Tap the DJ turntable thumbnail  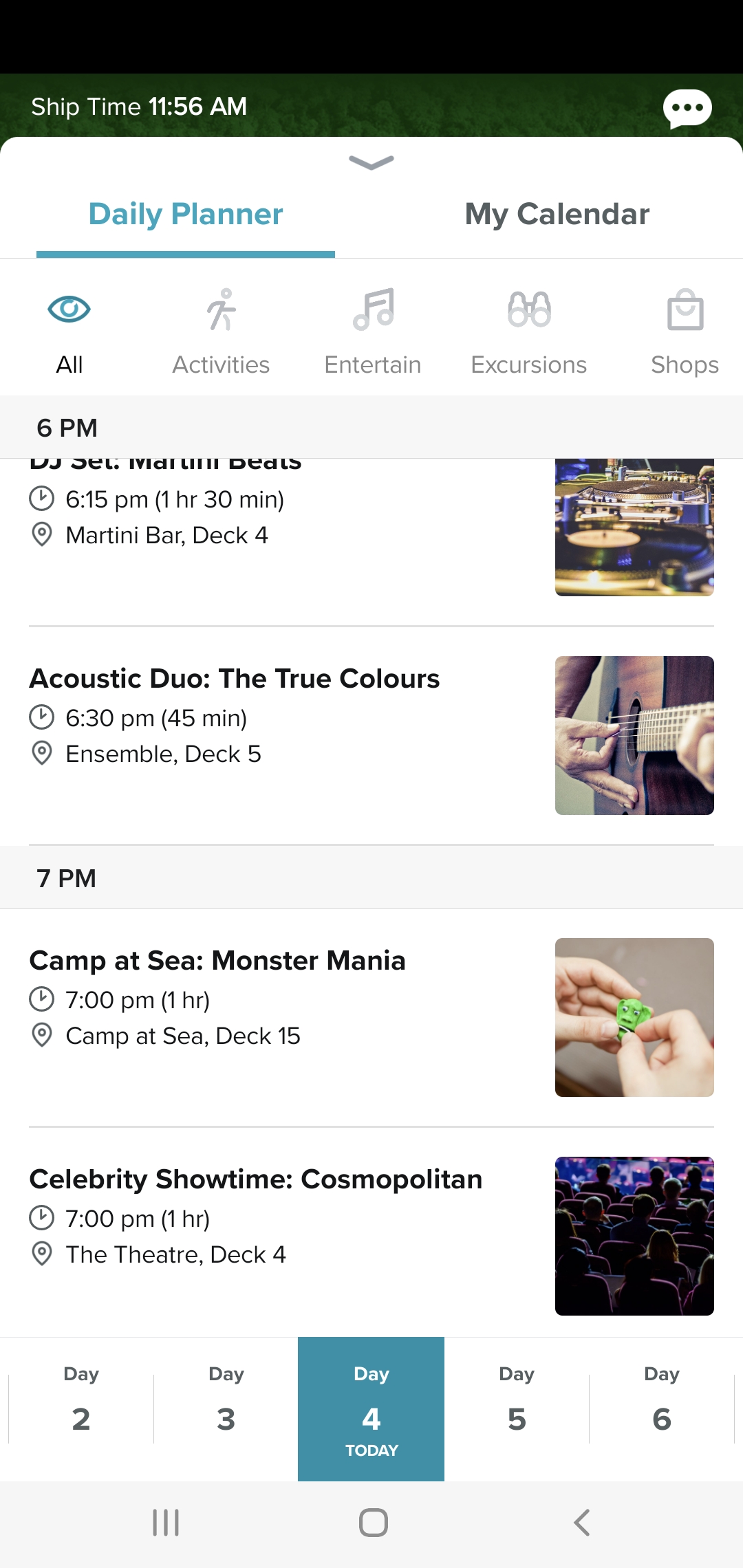[x=634, y=527]
